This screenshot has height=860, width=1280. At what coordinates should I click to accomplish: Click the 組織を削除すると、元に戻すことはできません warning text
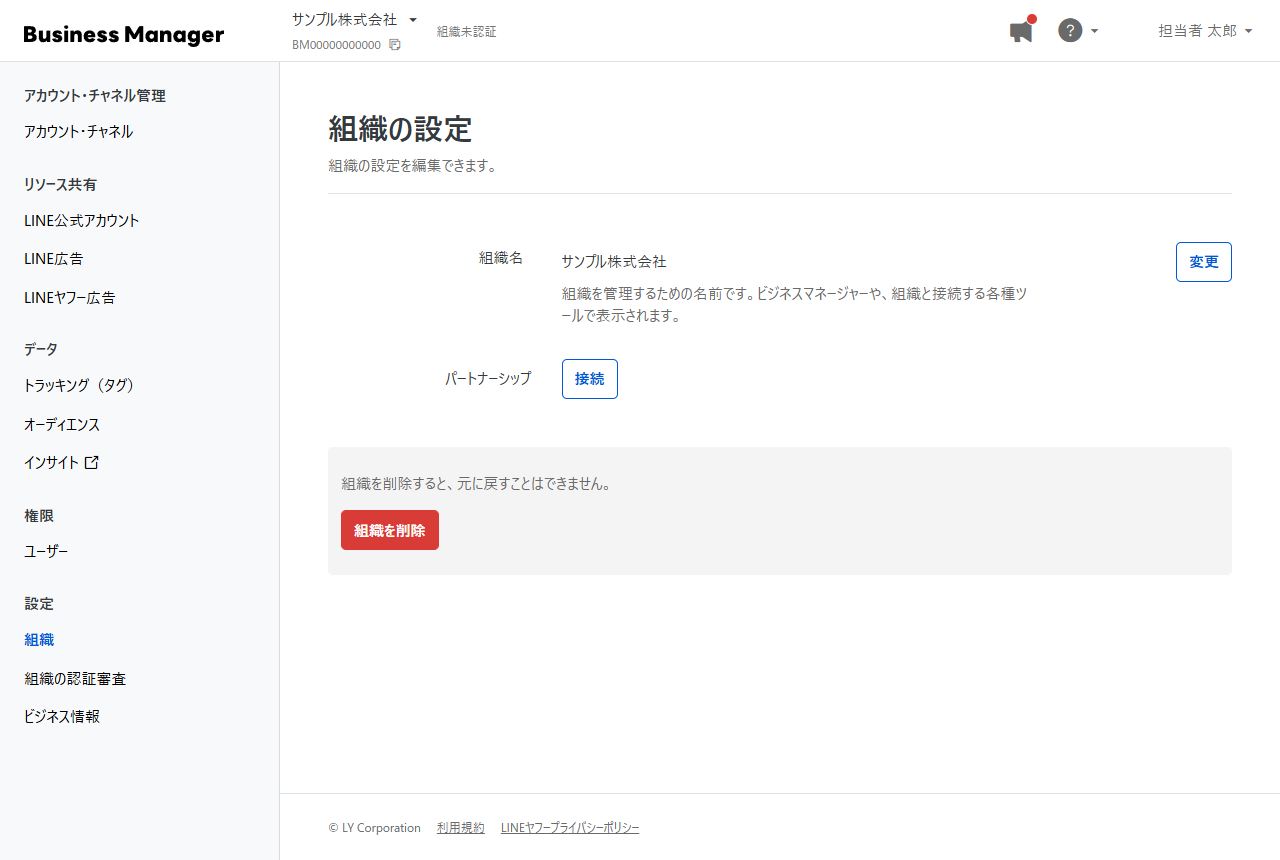coord(476,484)
